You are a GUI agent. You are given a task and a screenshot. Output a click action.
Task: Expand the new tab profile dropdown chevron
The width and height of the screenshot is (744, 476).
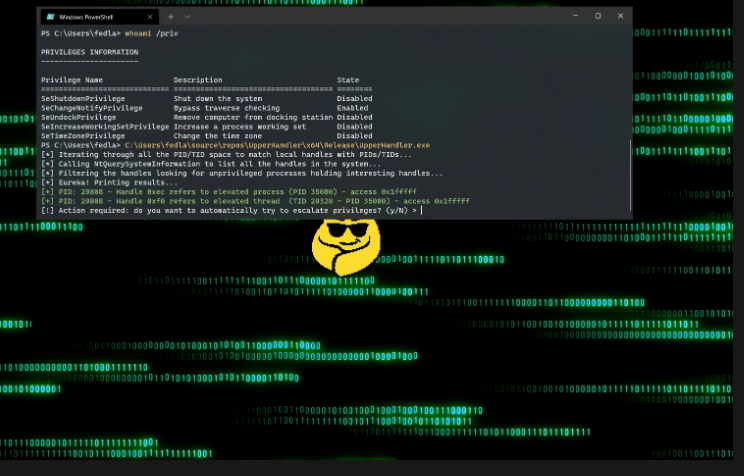[187, 16]
